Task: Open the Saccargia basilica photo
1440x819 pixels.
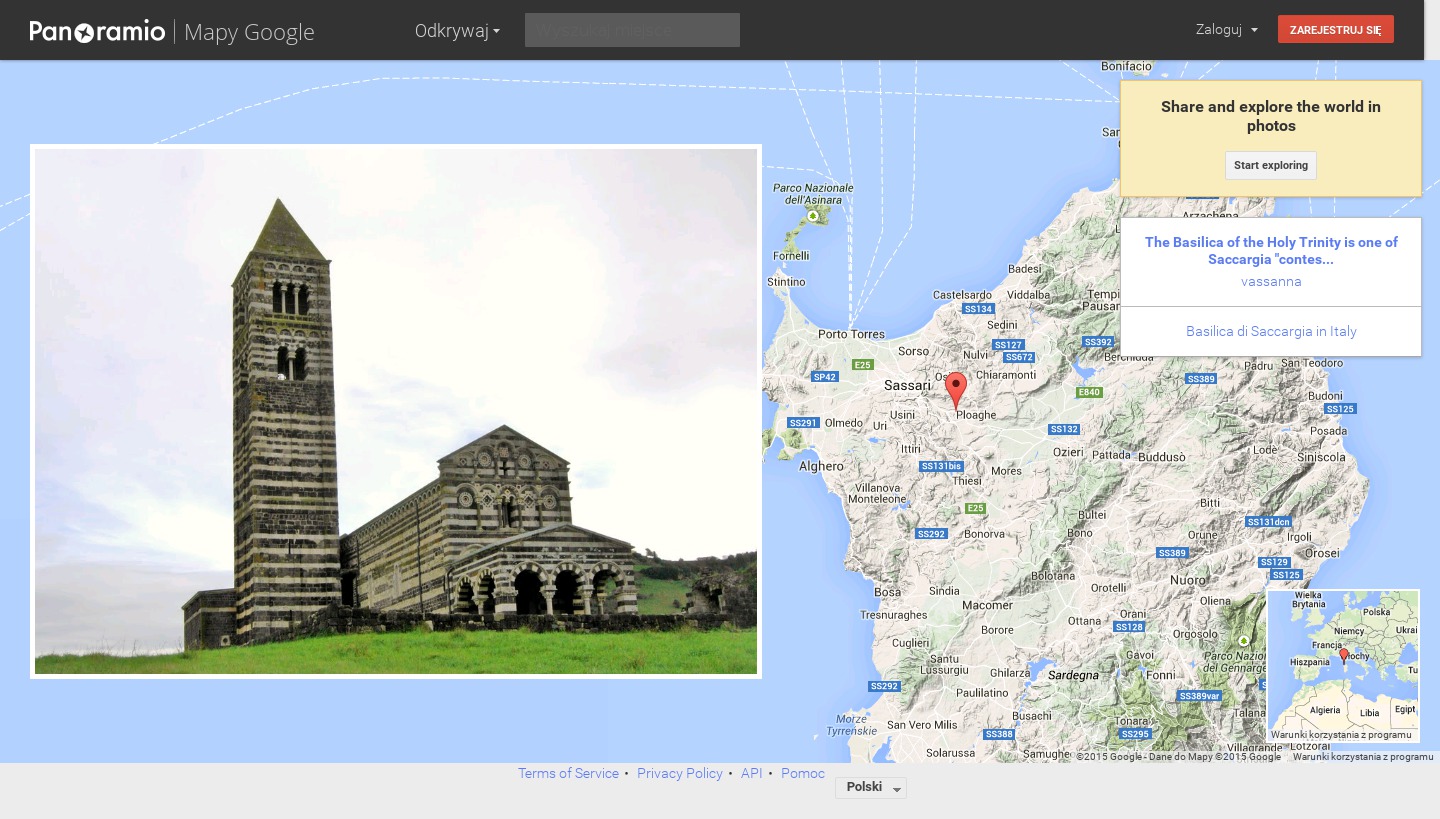Action: (396, 411)
